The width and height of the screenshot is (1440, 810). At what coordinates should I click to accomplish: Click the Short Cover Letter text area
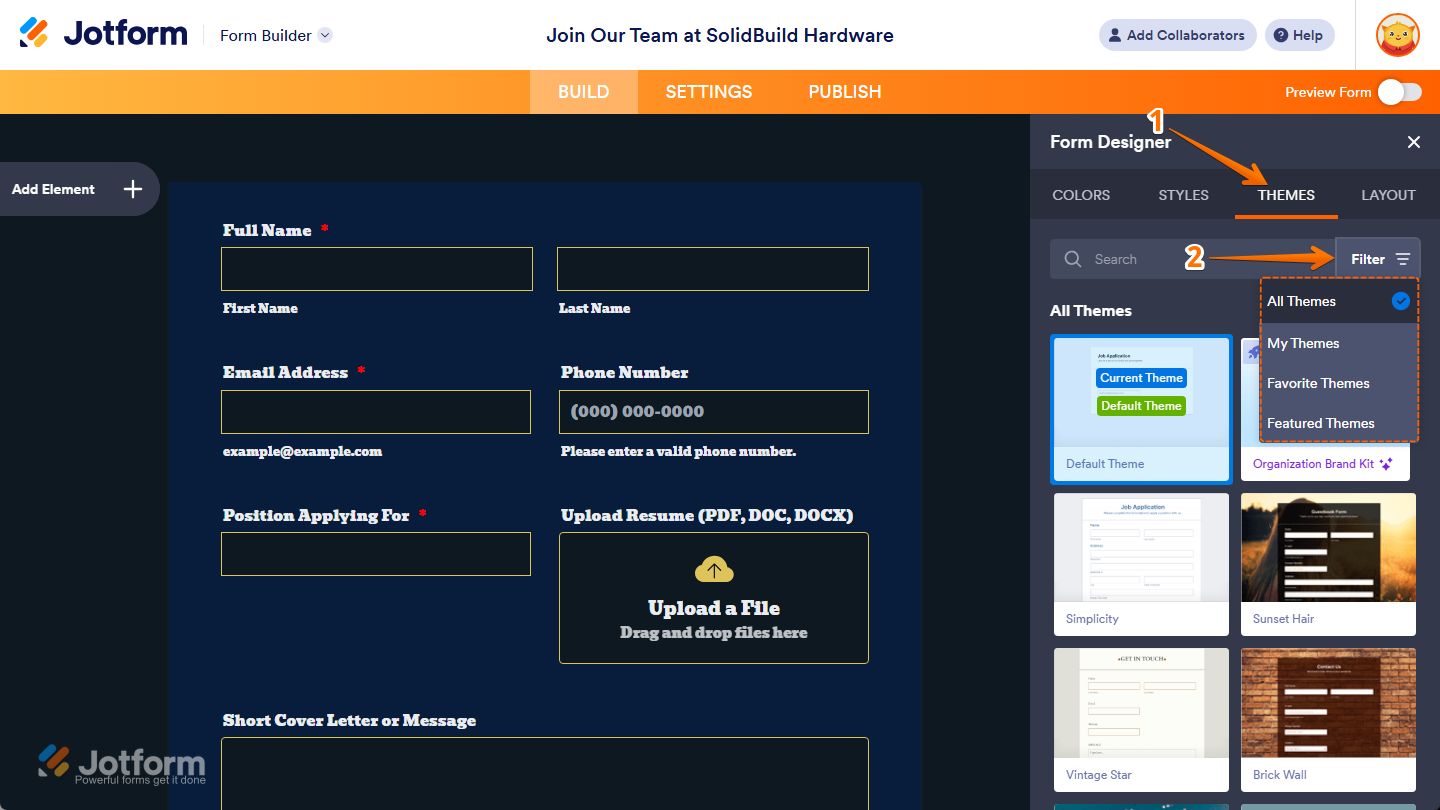(x=545, y=773)
